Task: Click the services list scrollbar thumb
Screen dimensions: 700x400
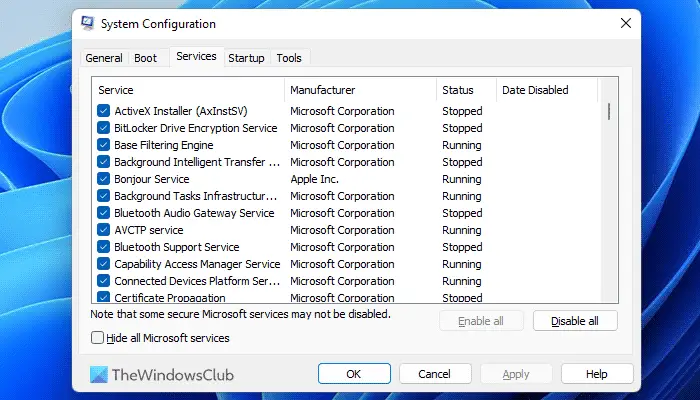Action: 609,112
